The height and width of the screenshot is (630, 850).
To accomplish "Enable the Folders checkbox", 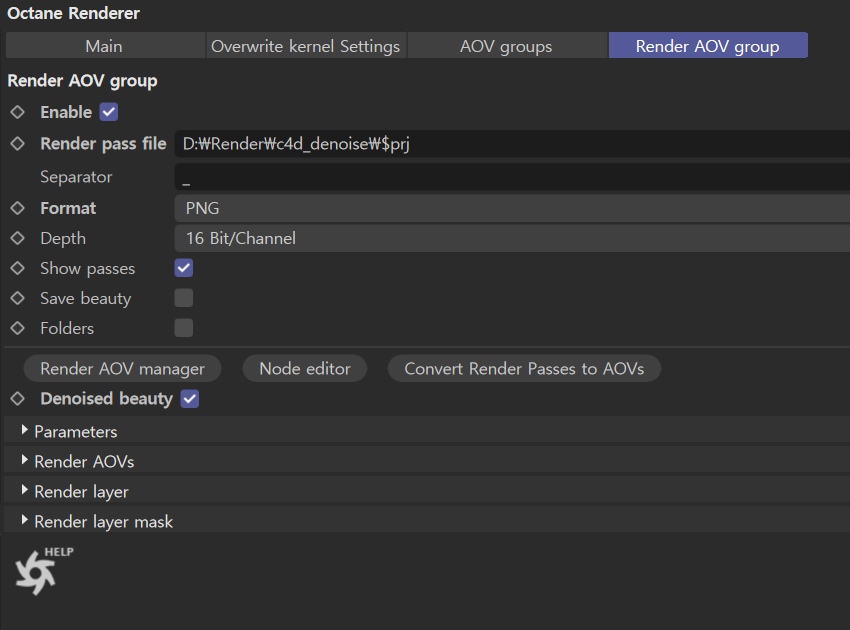I will [184, 328].
